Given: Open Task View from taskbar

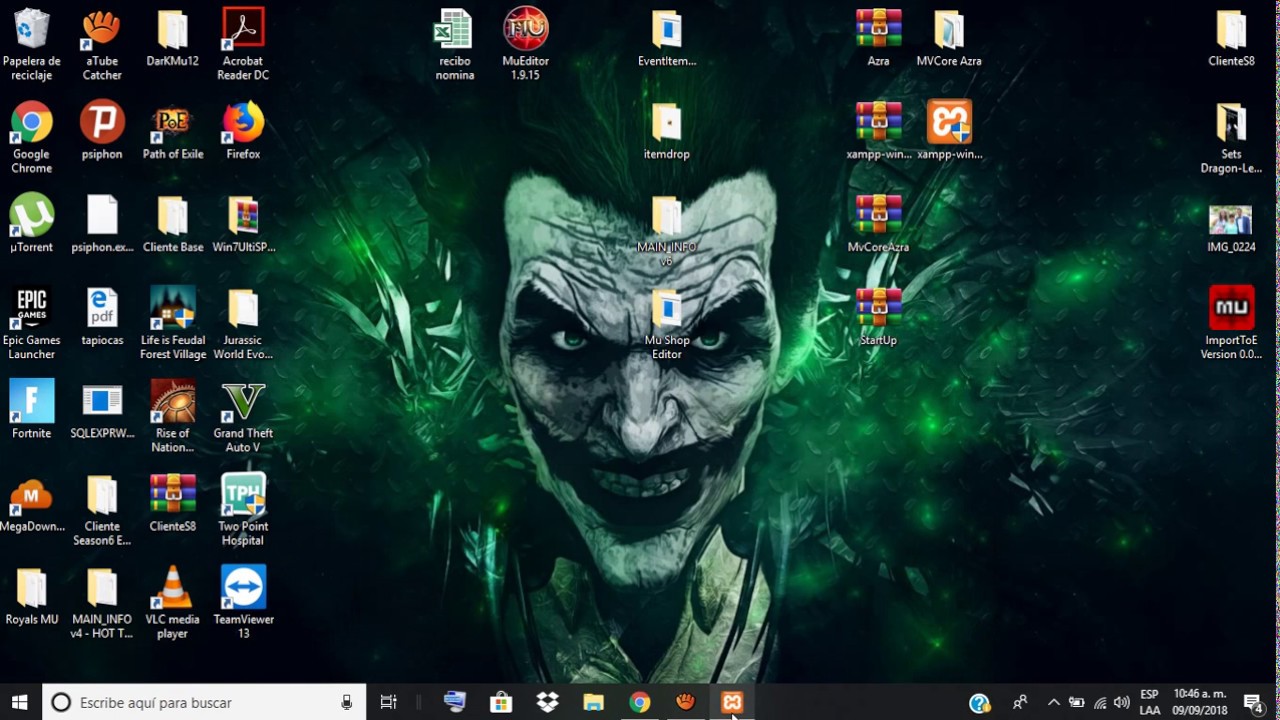Looking at the screenshot, I should pyautogui.click(x=389, y=703).
